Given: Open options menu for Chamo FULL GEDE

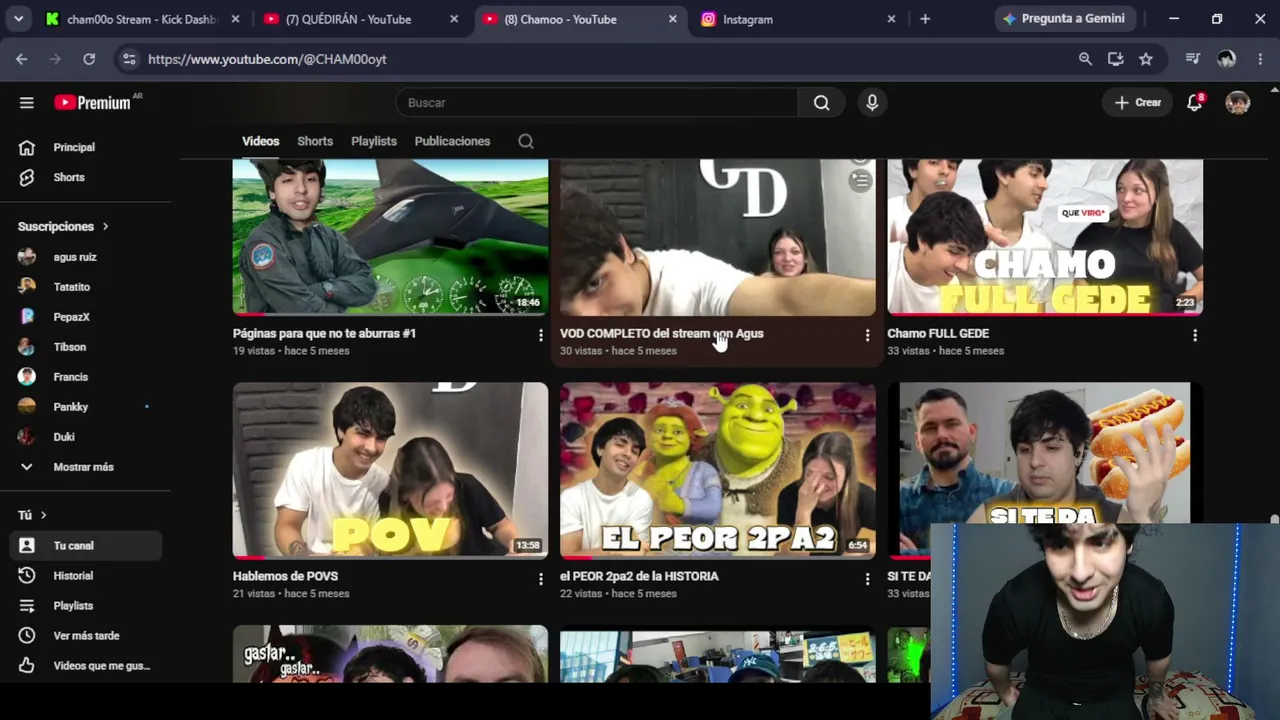Looking at the screenshot, I should click(x=1195, y=335).
